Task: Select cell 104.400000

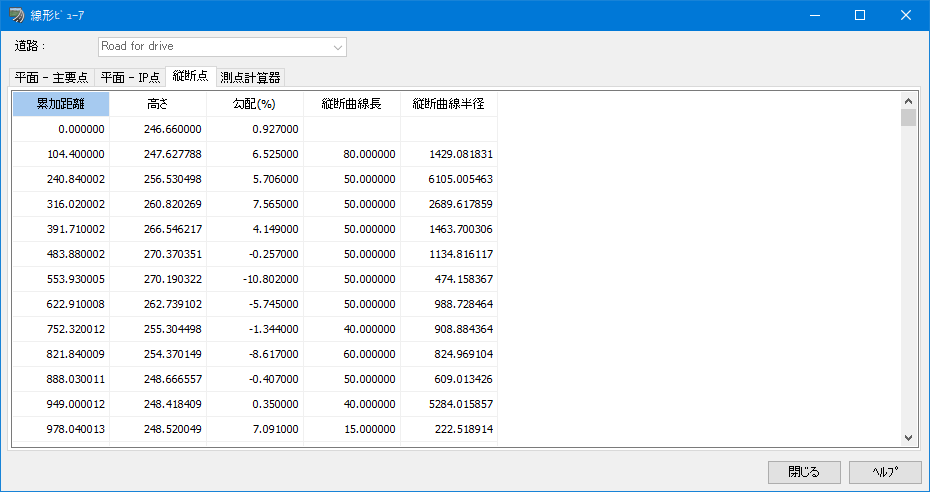Action: 60,154
